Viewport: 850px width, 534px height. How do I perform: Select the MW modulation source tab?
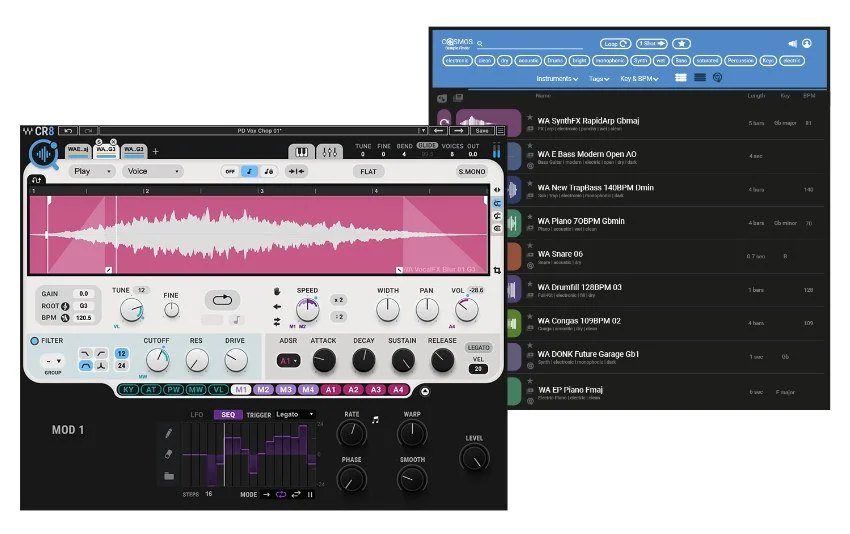pyautogui.click(x=196, y=389)
